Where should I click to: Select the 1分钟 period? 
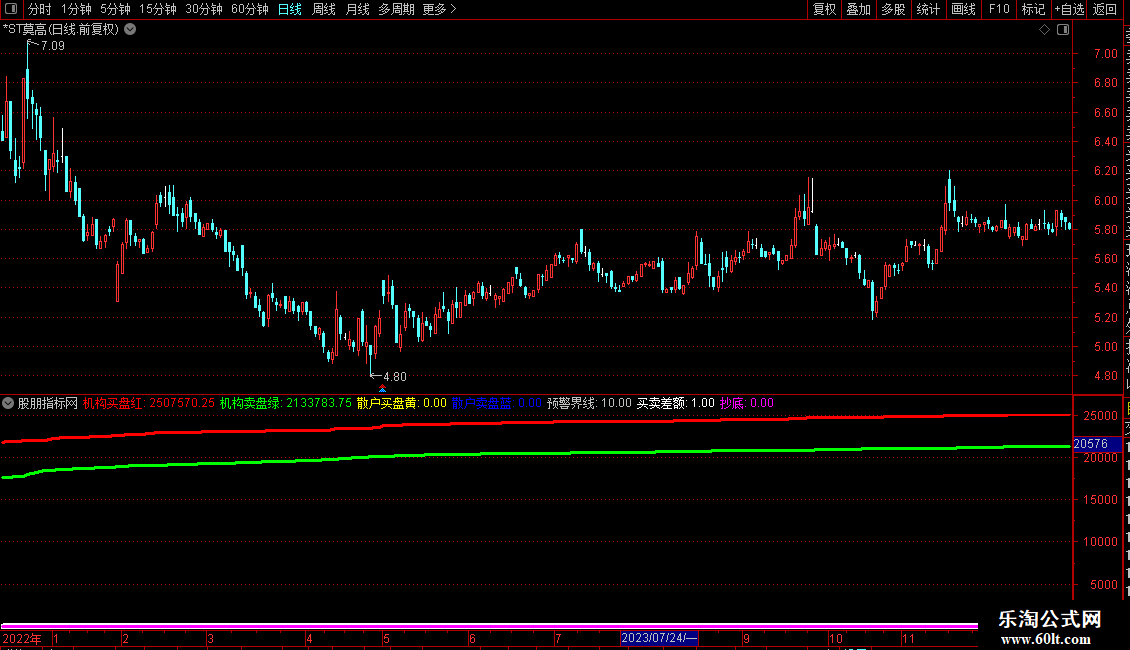(76, 9)
